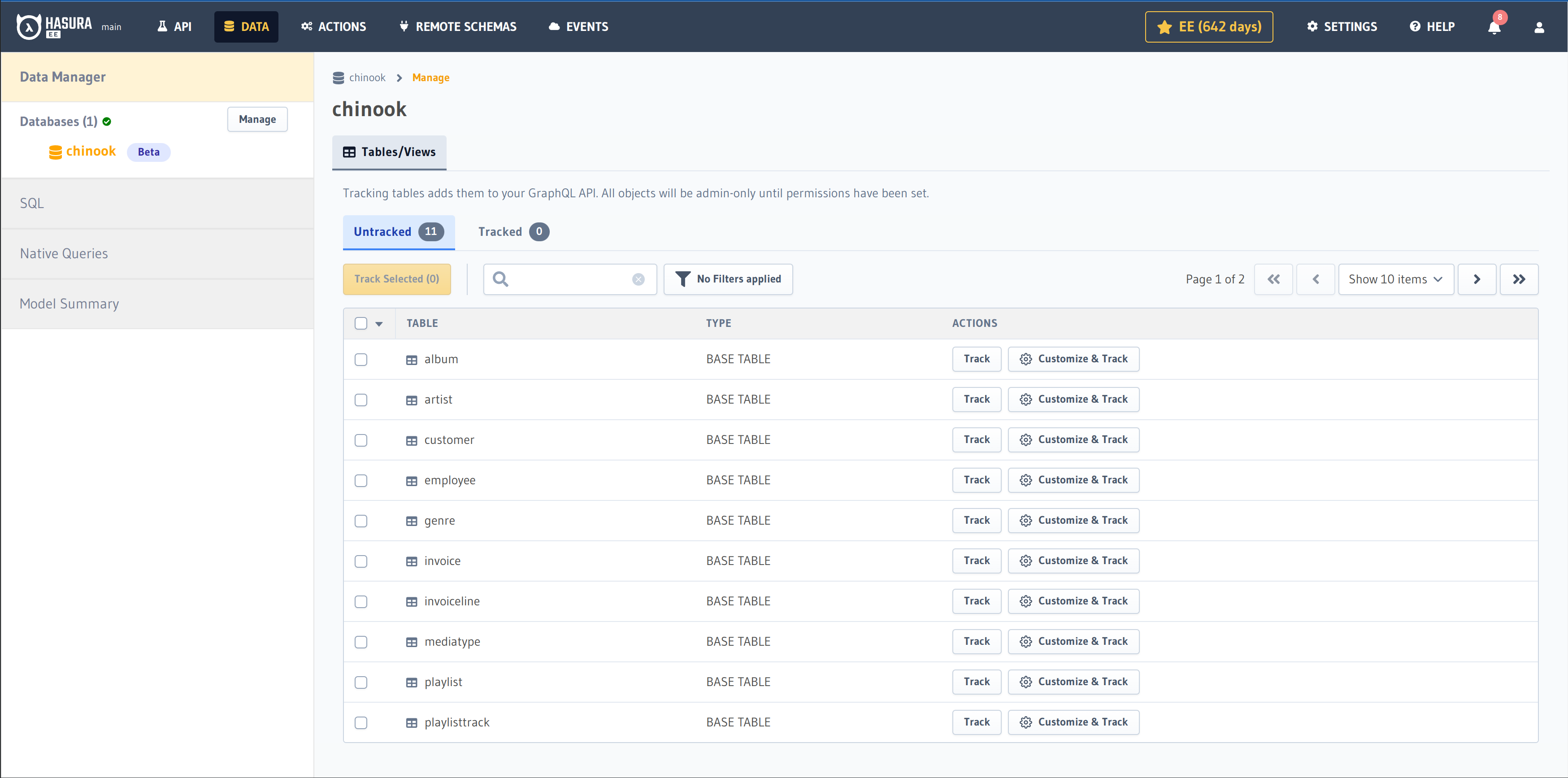Navigate to next page arrow
The height and width of the screenshot is (778, 1568).
[x=1477, y=279]
